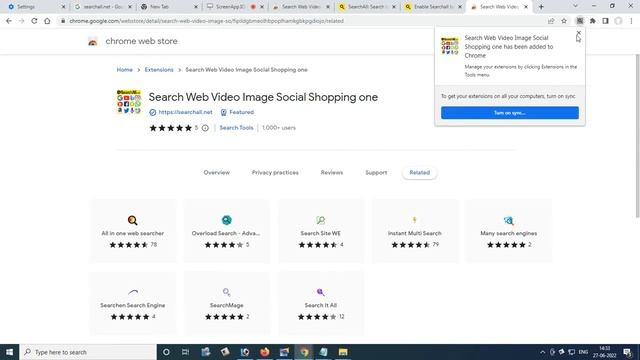Image resolution: width=640 pixels, height=360 pixels.
Task: Open the SearchMage extension card
Action: [x=227, y=303]
